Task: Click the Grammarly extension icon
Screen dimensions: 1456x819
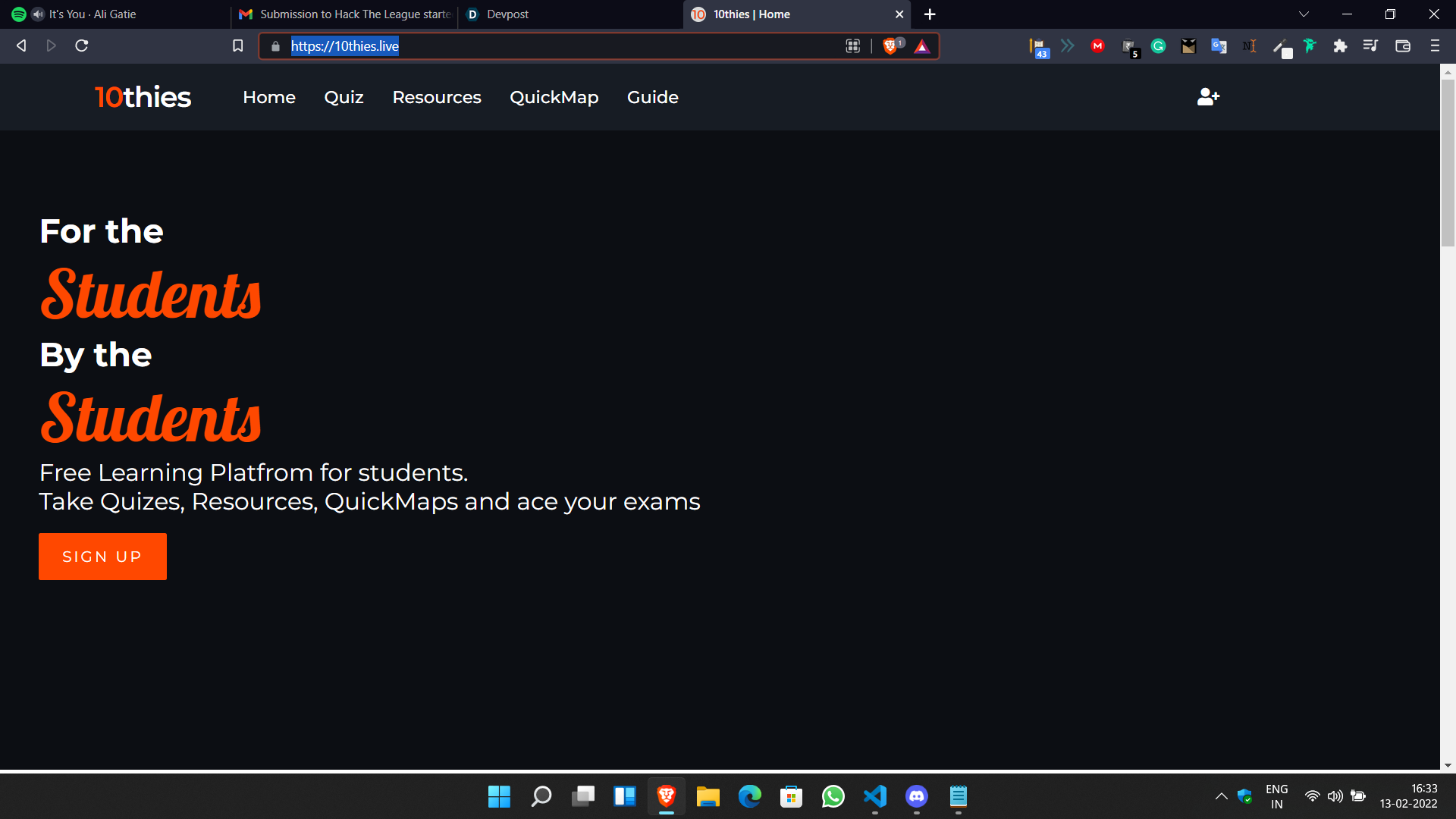Action: point(1158,46)
